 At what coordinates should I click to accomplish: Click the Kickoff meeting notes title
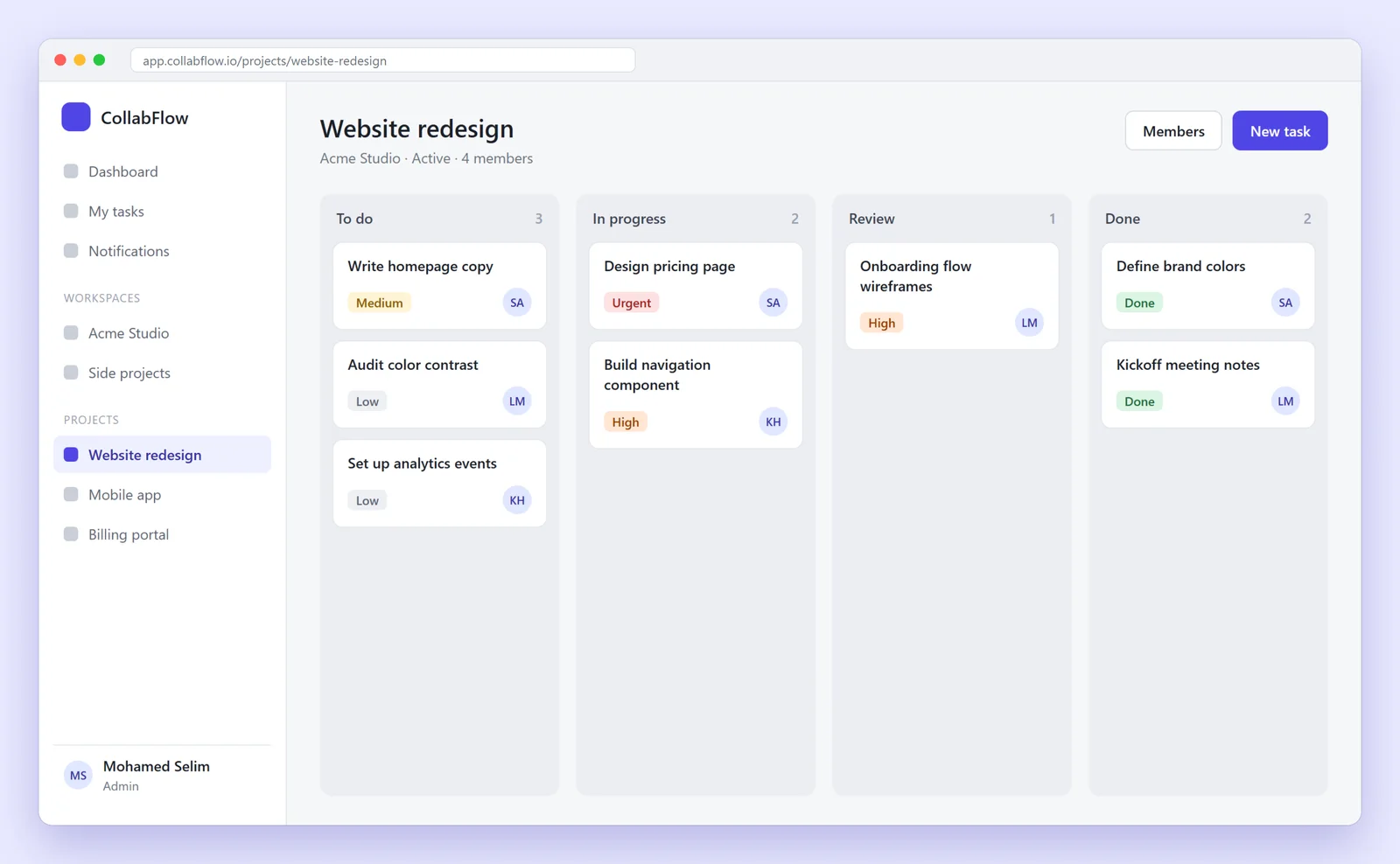tap(1188, 365)
